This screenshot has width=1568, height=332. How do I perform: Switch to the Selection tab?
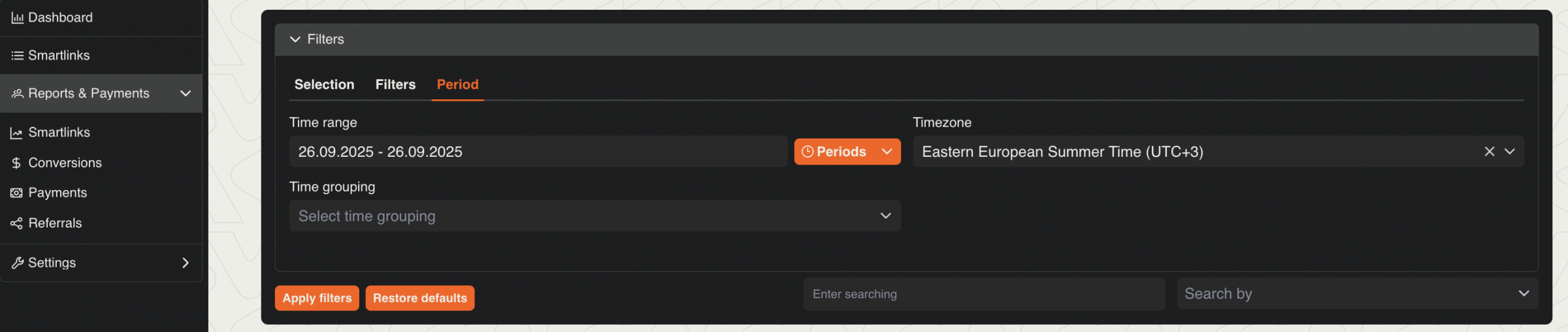(x=324, y=85)
